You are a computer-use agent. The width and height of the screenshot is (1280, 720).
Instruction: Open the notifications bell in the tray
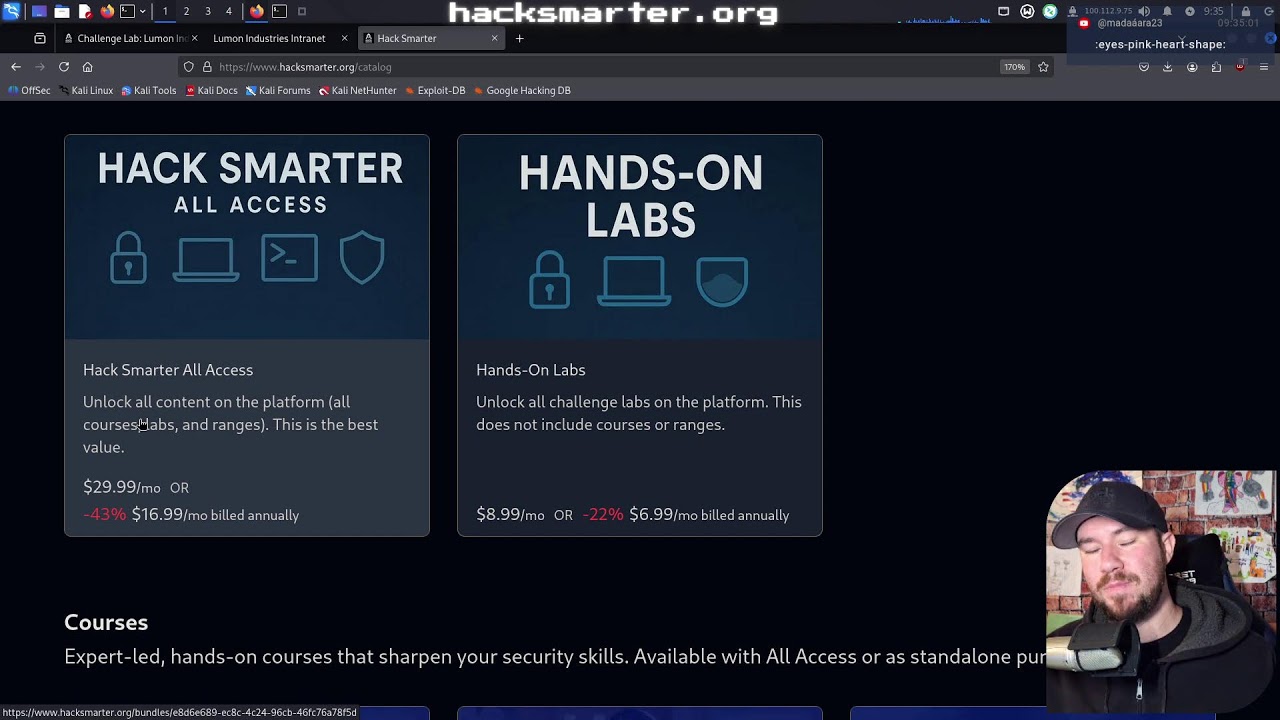tap(1167, 11)
